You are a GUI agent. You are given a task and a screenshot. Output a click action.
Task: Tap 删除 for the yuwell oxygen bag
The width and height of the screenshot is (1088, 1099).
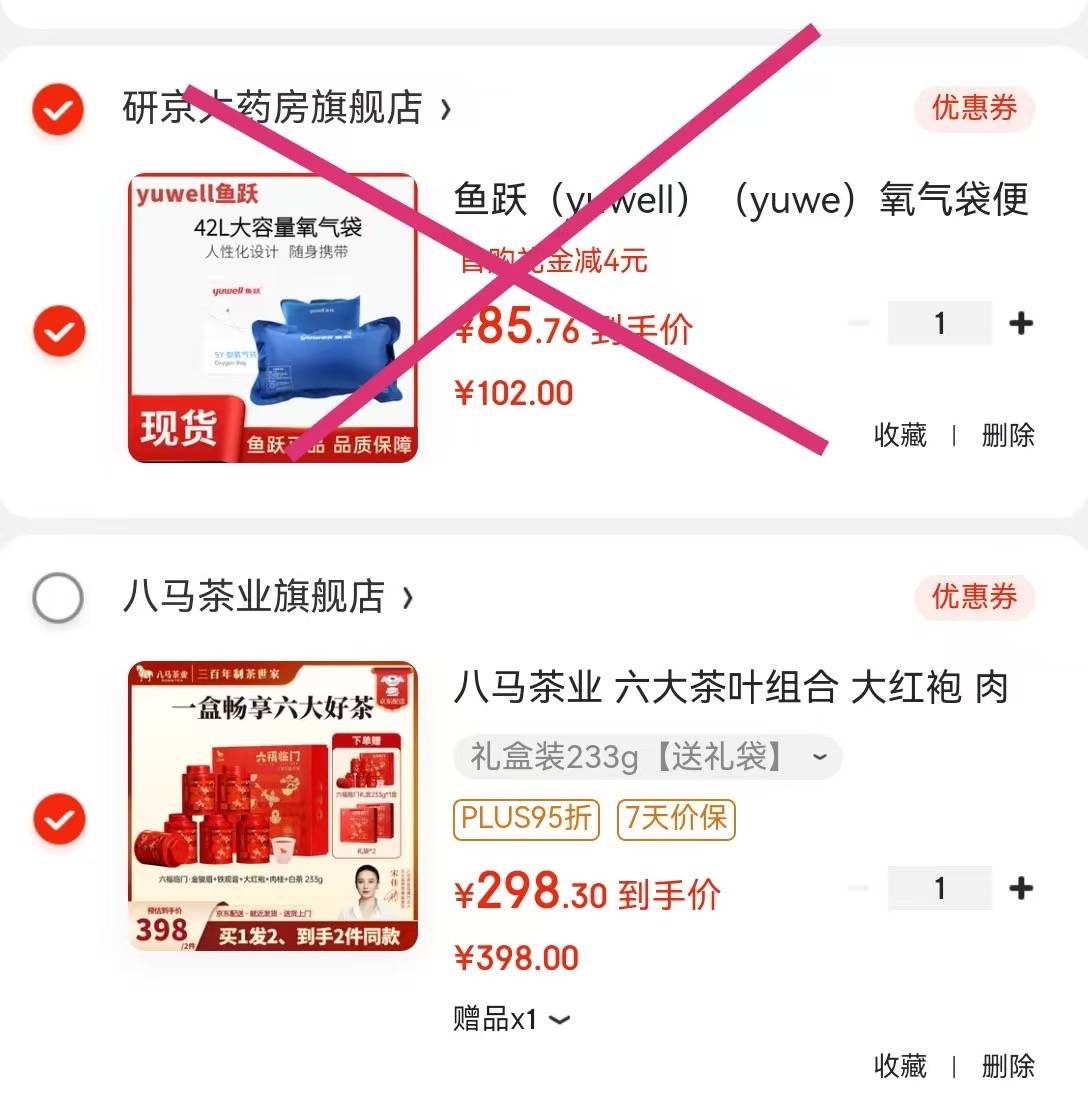click(1008, 435)
